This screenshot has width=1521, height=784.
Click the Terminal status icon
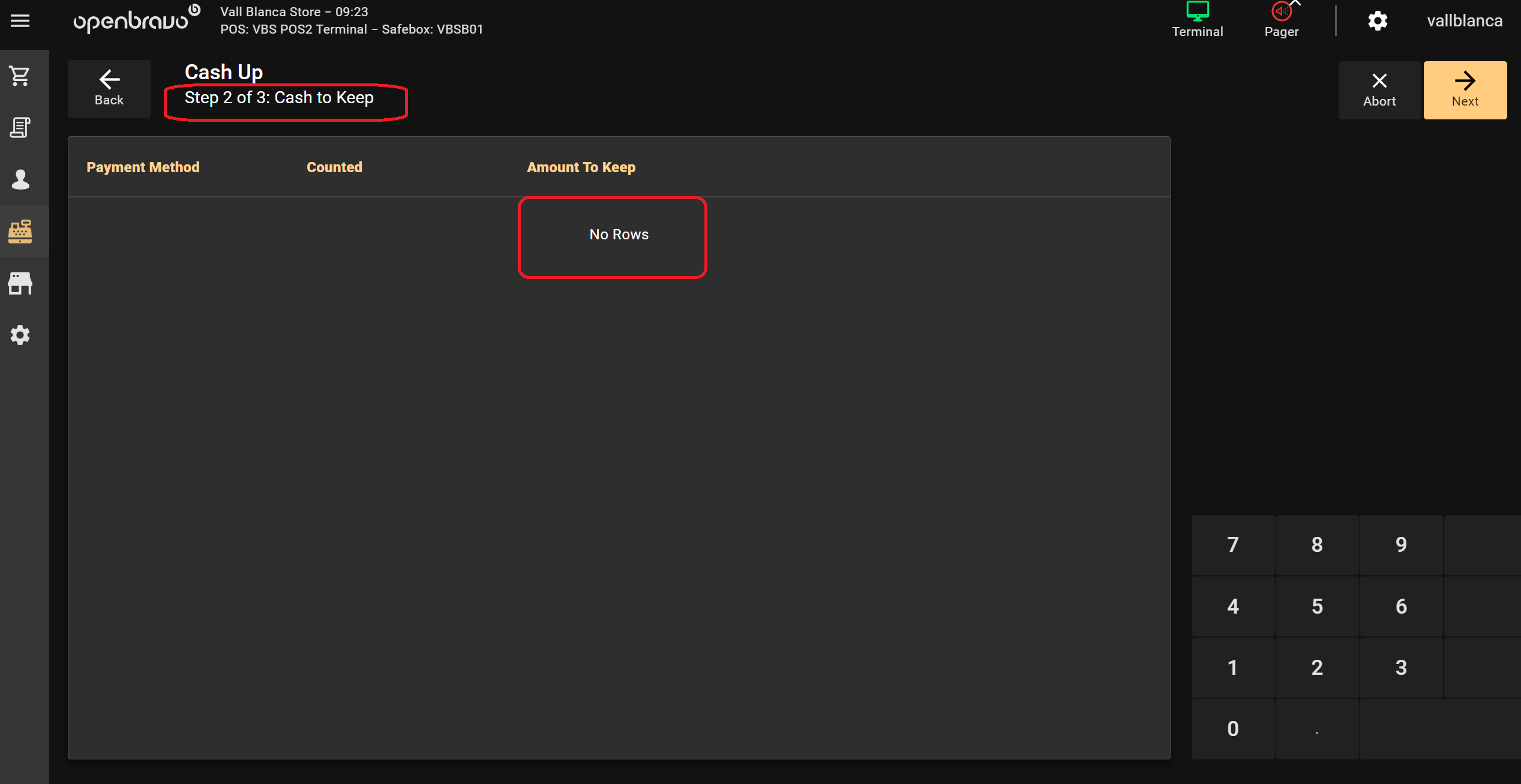point(1197,20)
